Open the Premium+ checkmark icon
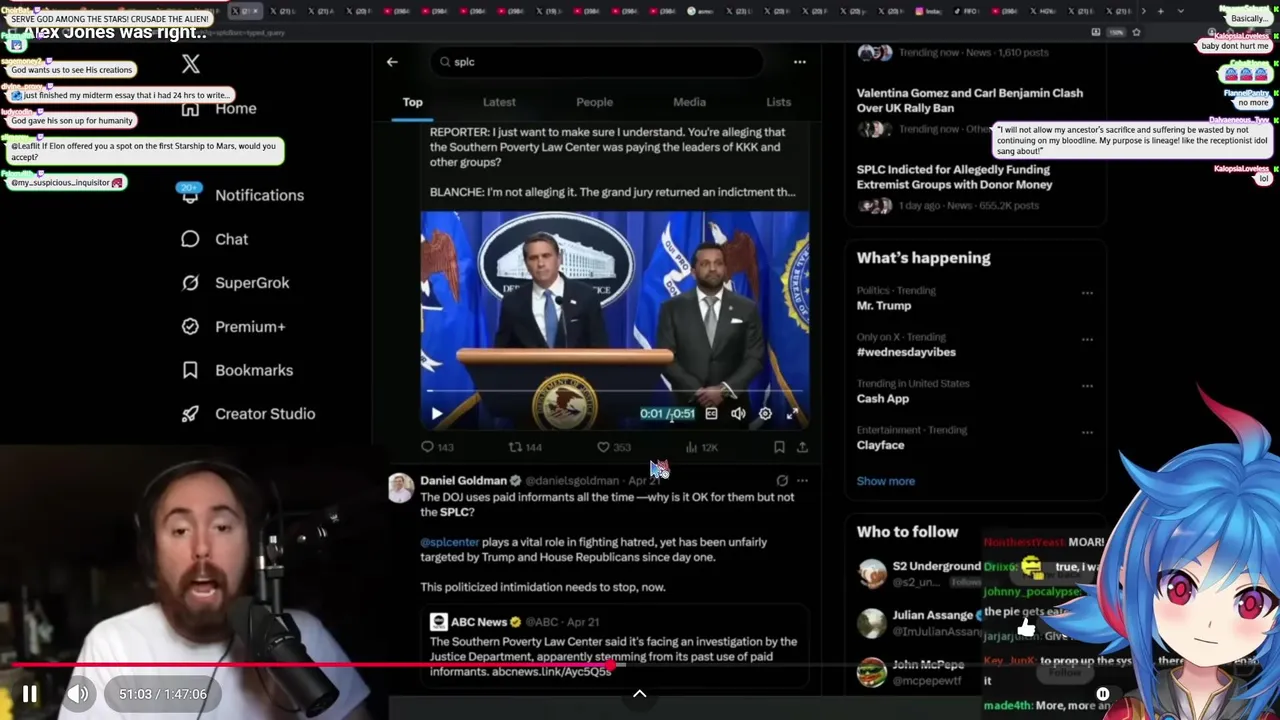The width and height of the screenshot is (1280, 720). click(x=190, y=326)
